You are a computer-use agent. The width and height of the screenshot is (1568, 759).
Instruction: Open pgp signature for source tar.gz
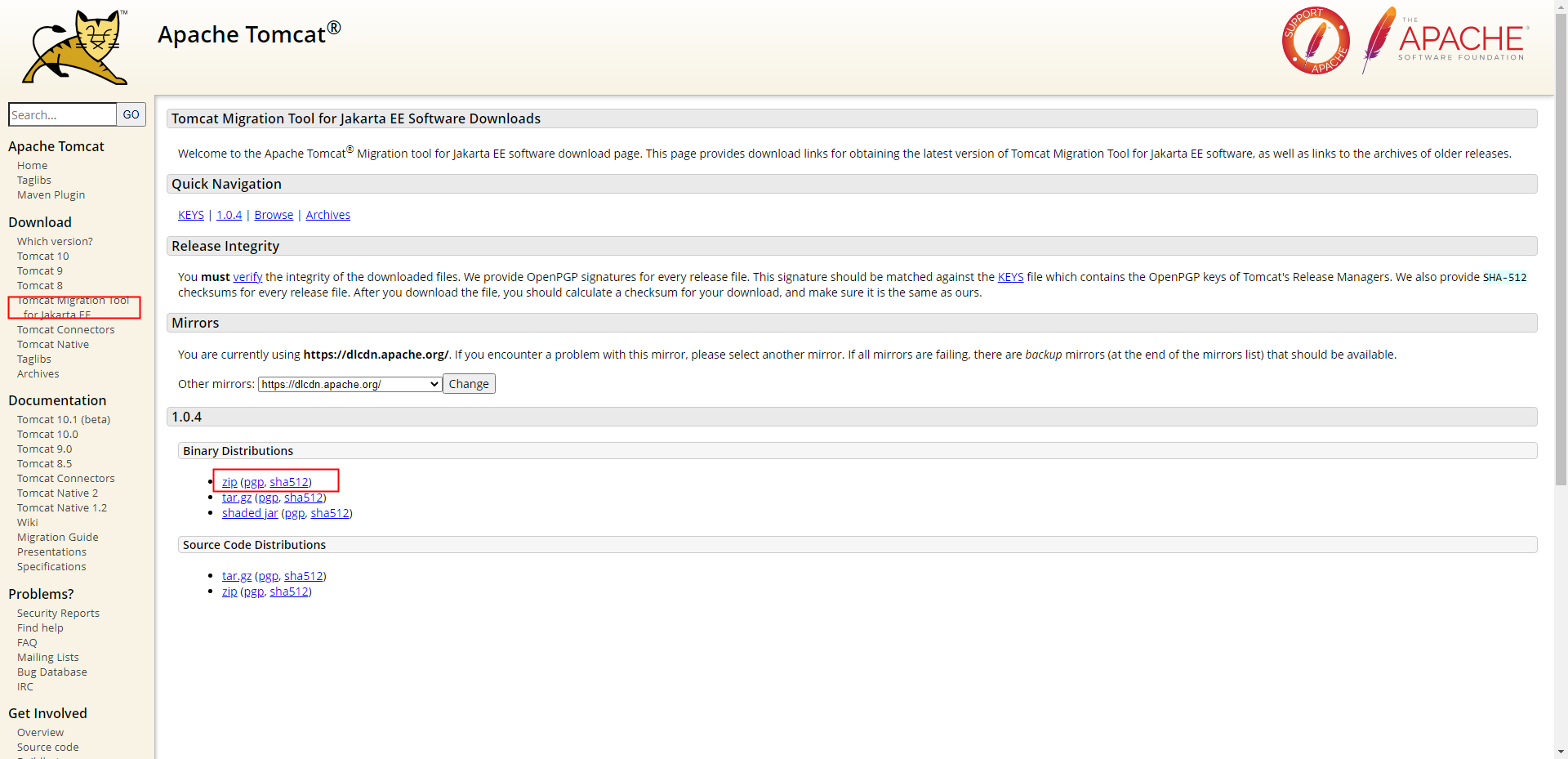269,576
